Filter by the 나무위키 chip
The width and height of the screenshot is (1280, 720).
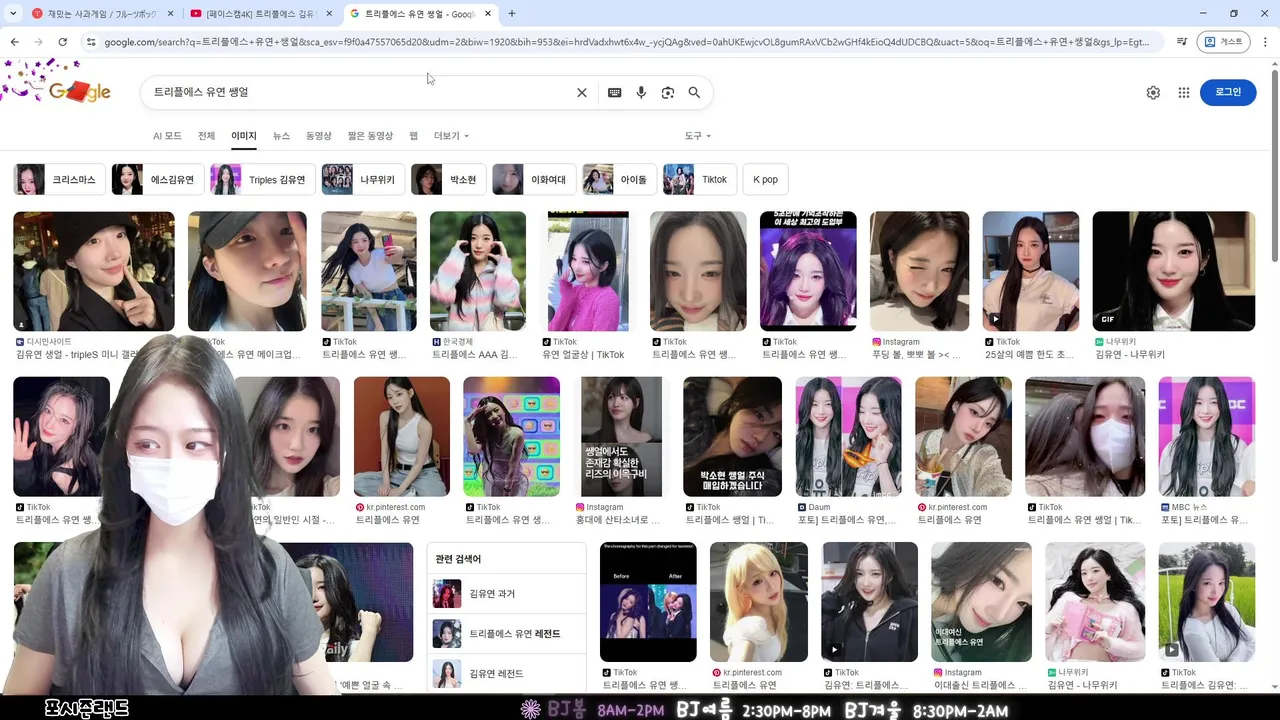pyautogui.click(x=363, y=180)
